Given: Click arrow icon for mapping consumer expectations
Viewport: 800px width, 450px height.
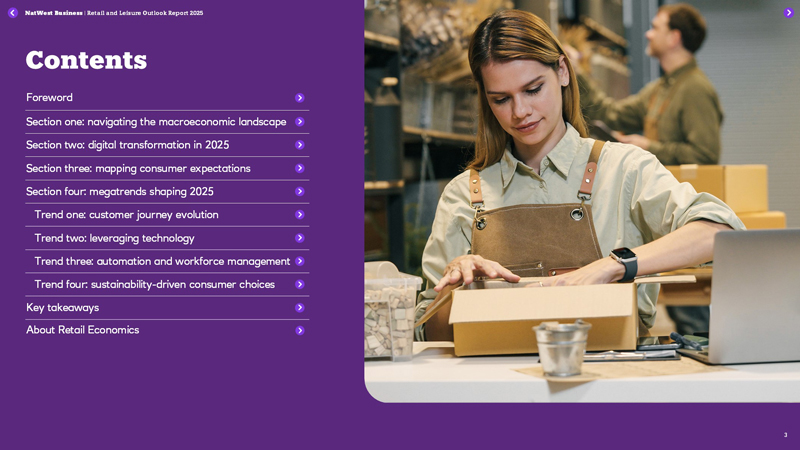Looking at the screenshot, I should [300, 168].
